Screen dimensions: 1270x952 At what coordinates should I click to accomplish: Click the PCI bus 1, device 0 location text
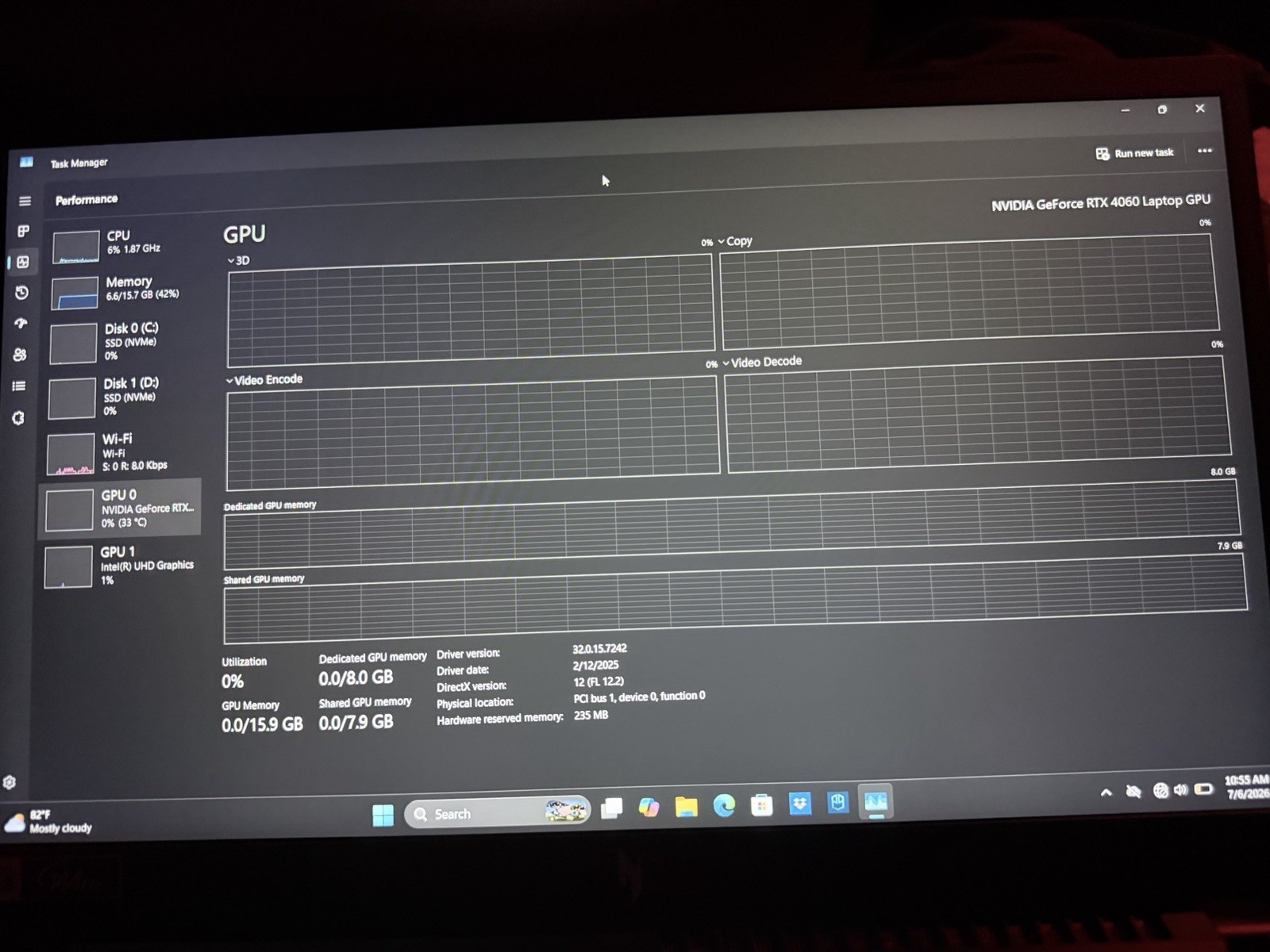tap(639, 697)
